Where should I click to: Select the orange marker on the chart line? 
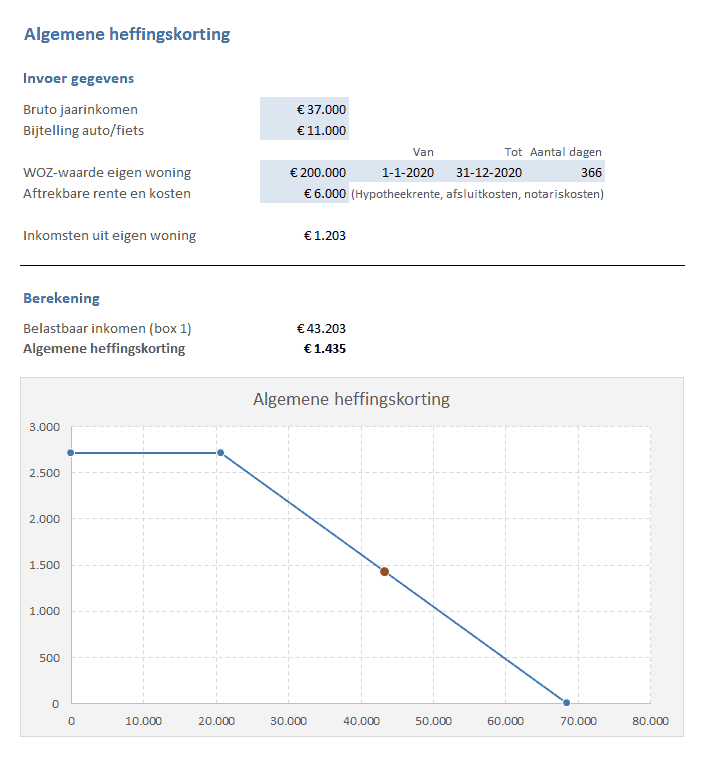click(x=384, y=572)
